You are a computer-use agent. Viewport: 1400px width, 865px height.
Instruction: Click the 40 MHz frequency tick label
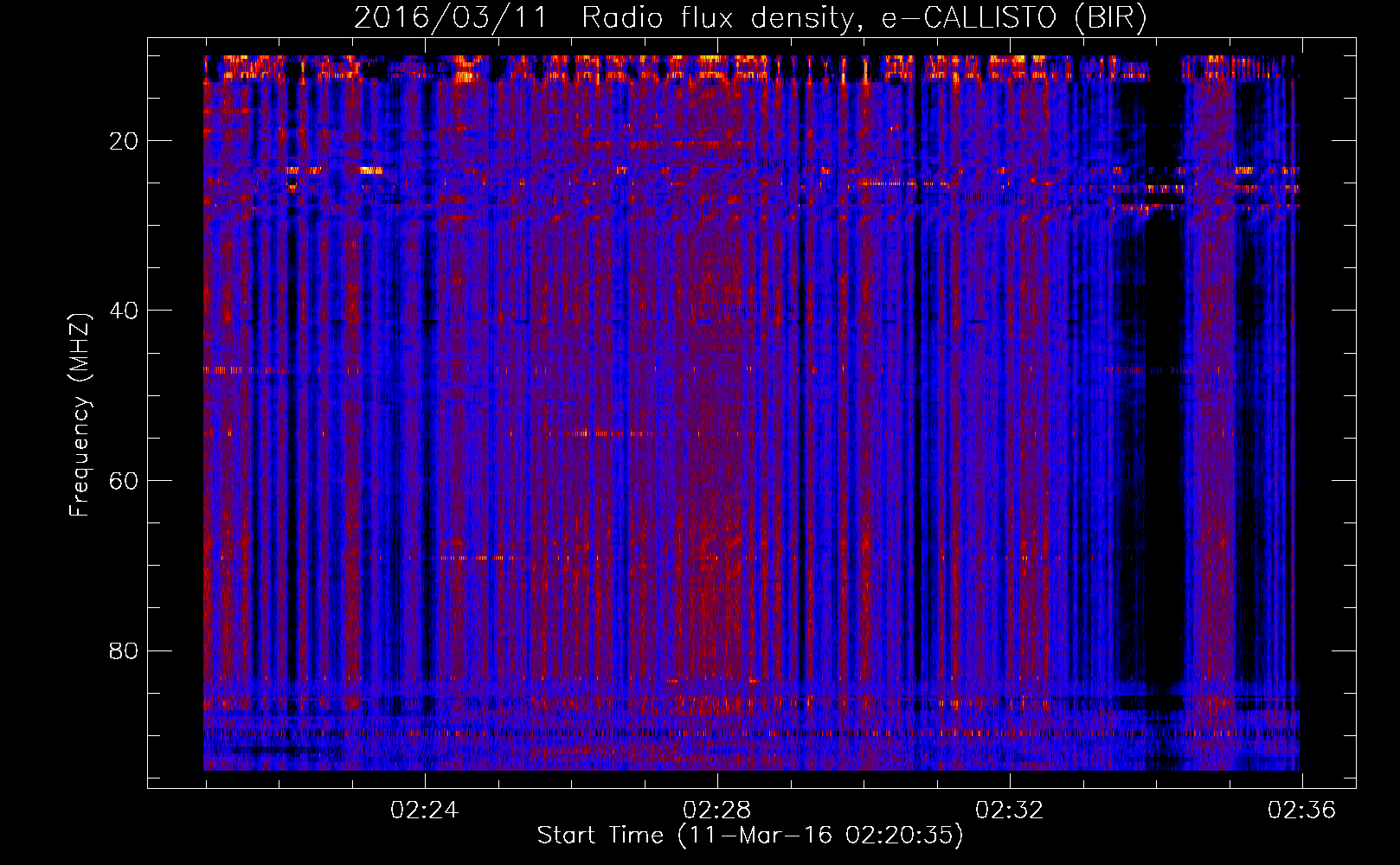(125, 311)
